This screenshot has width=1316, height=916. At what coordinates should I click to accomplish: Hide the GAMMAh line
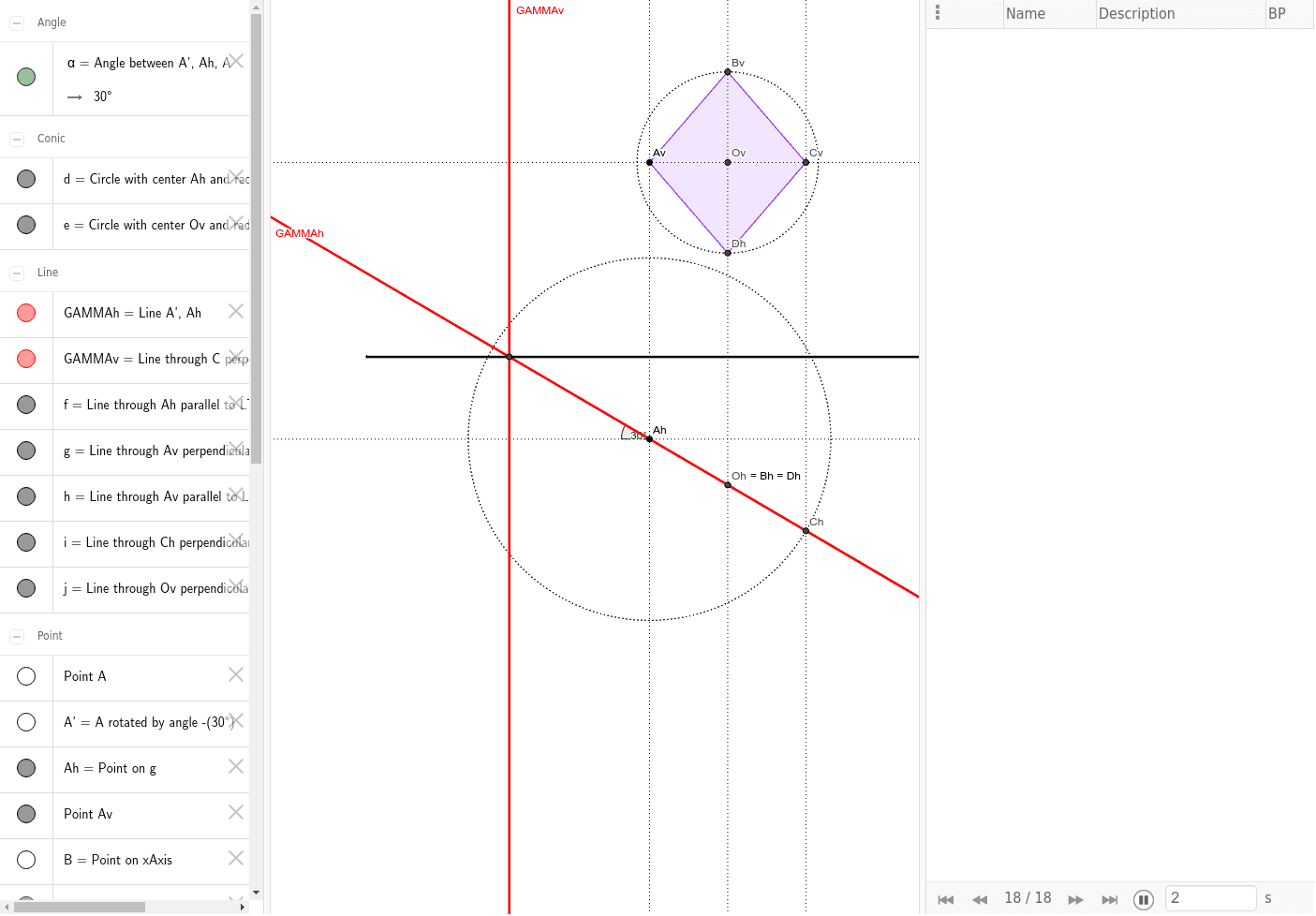click(x=26, y=313)
